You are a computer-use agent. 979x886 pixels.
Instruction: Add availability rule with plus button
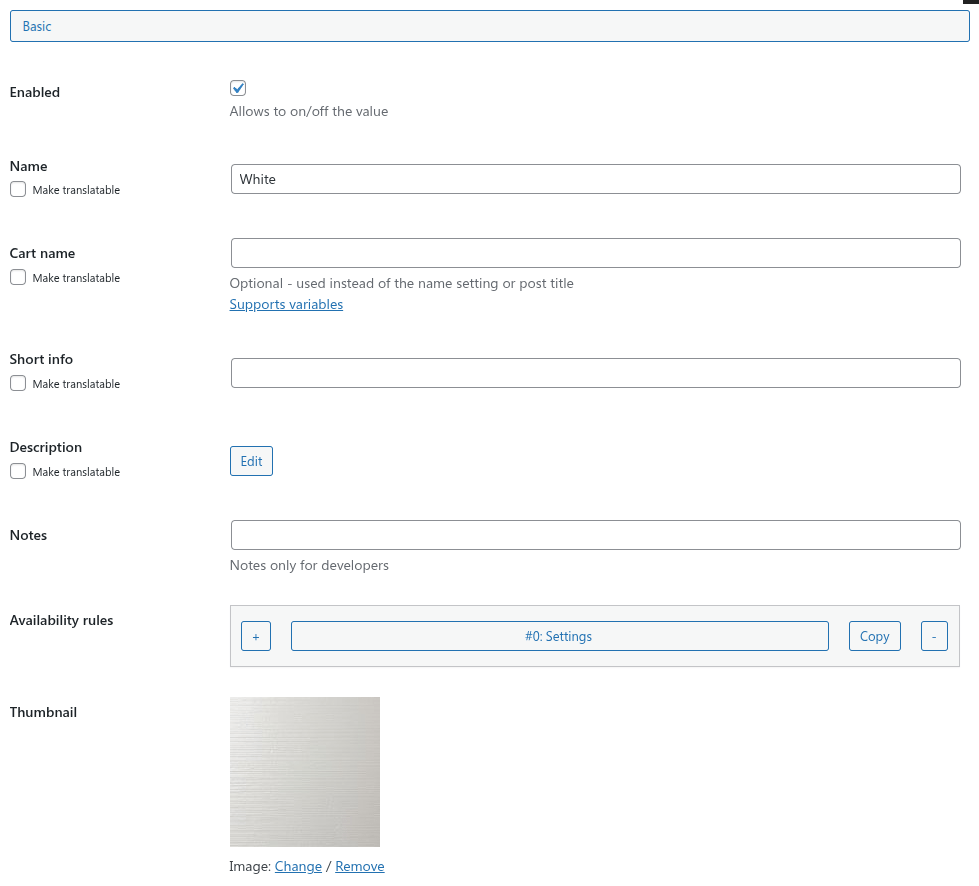255,636
